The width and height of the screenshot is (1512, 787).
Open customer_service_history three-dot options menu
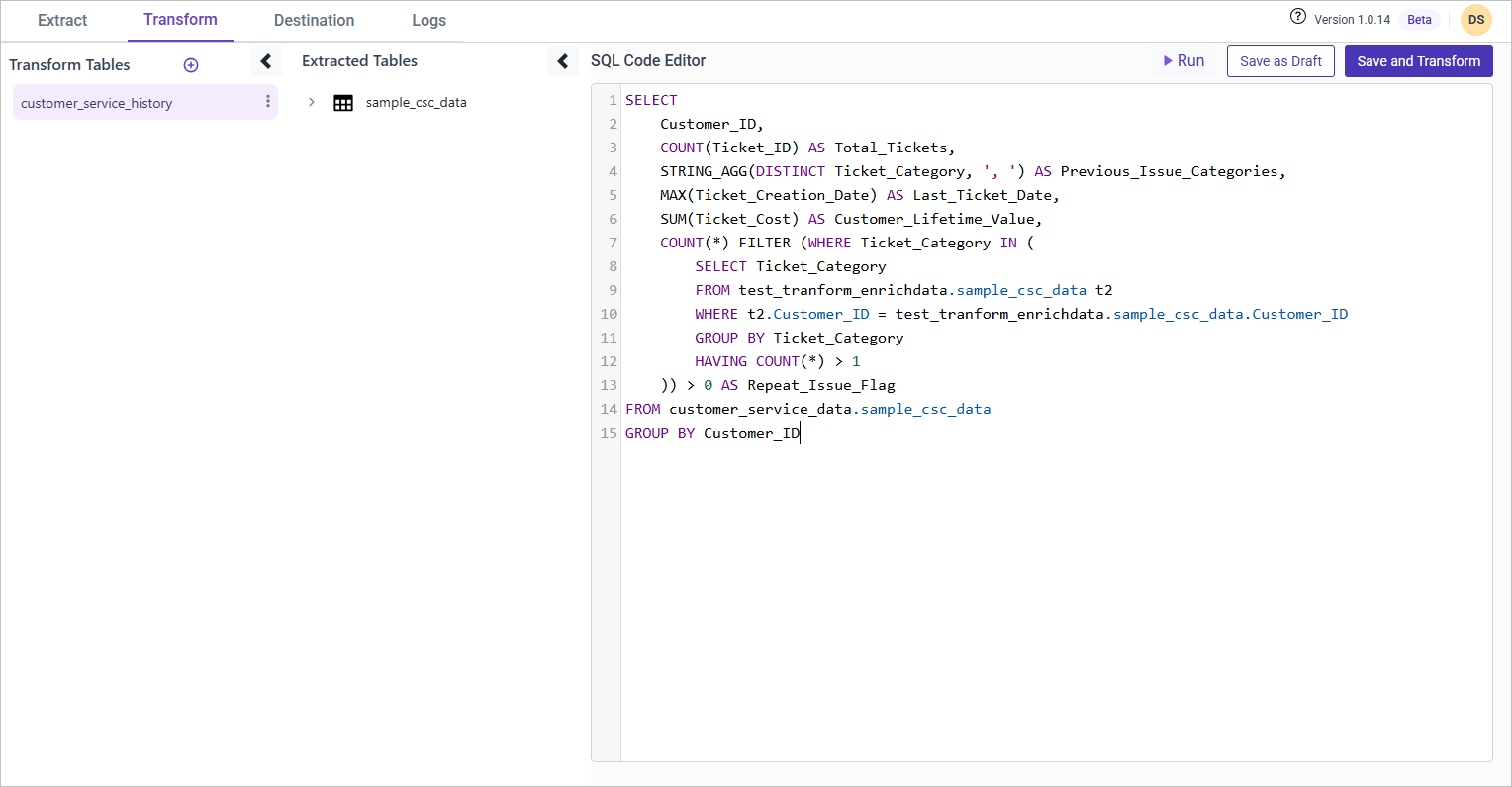pyautogui.click(x=267, y=102)
